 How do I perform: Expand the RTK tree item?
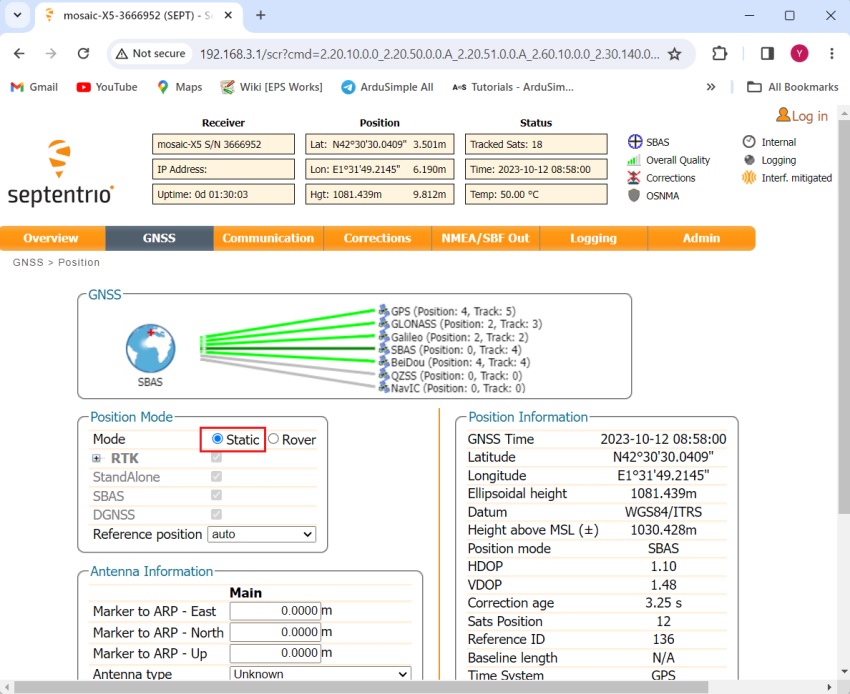coord(97,458)
